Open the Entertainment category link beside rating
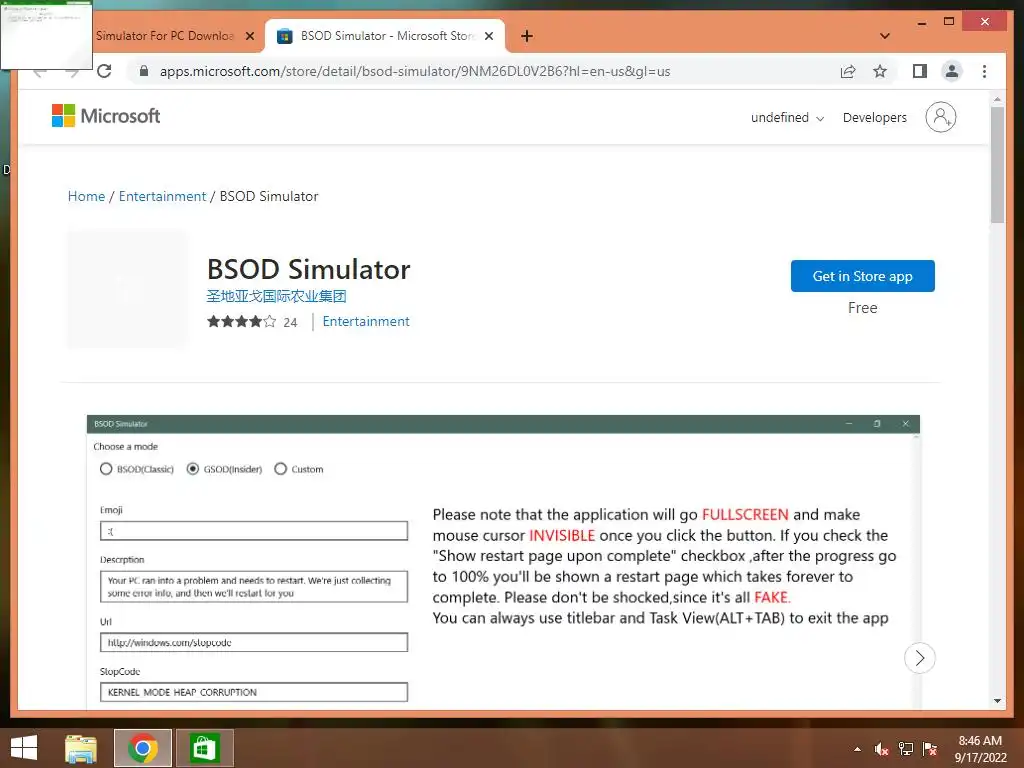 click(366, 321)
